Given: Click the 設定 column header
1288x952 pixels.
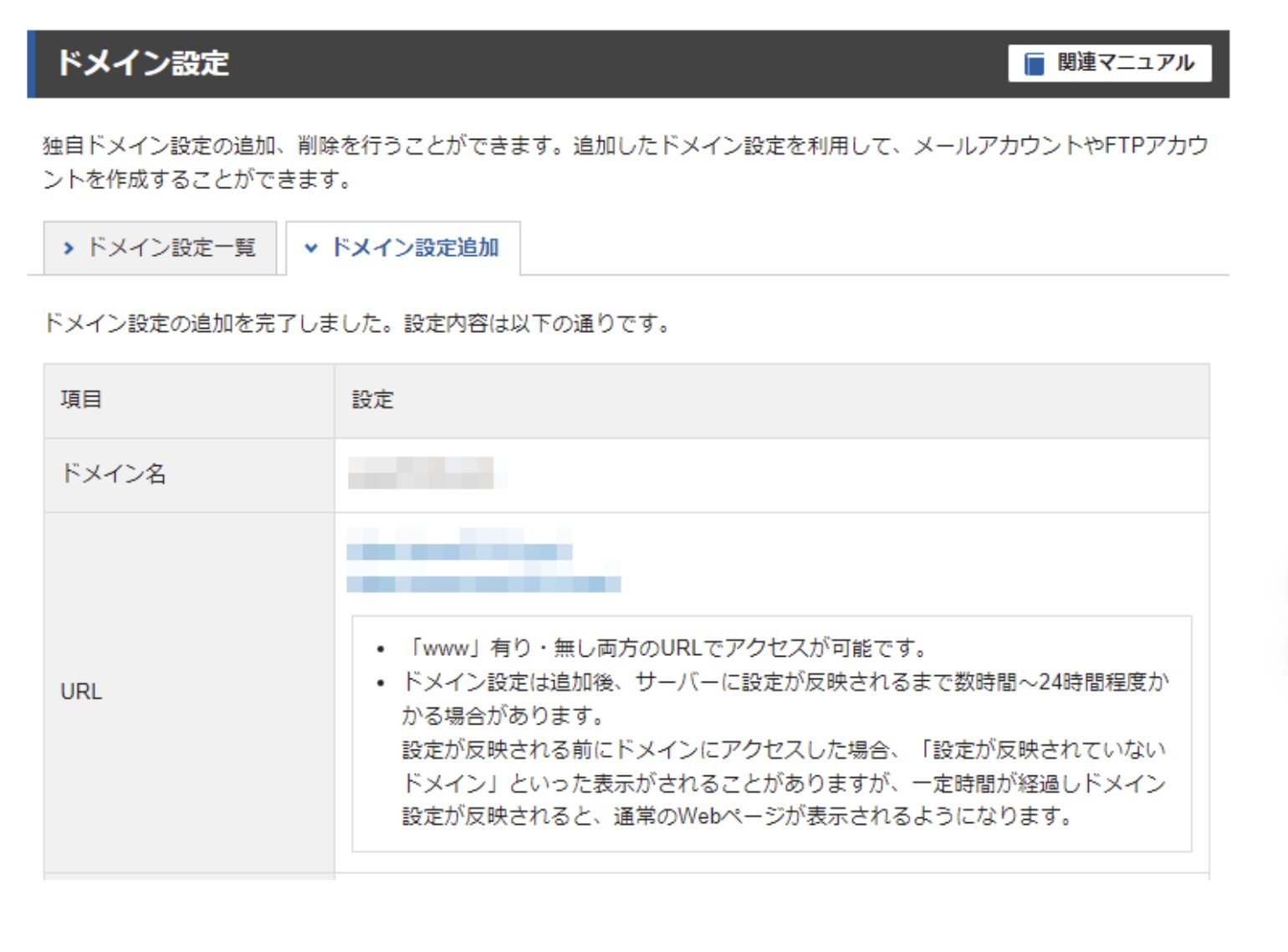Looking at the screenshot, I should coord(372,400).
